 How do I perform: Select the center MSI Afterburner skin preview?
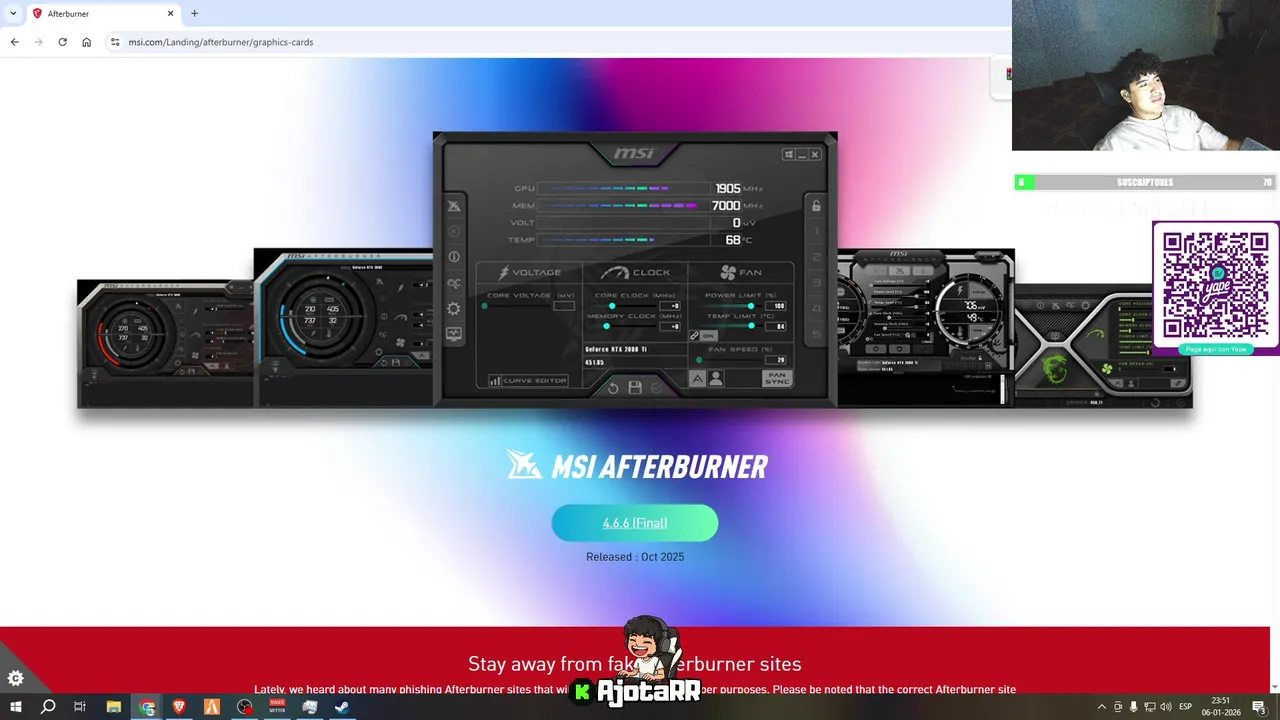[635, 270]
